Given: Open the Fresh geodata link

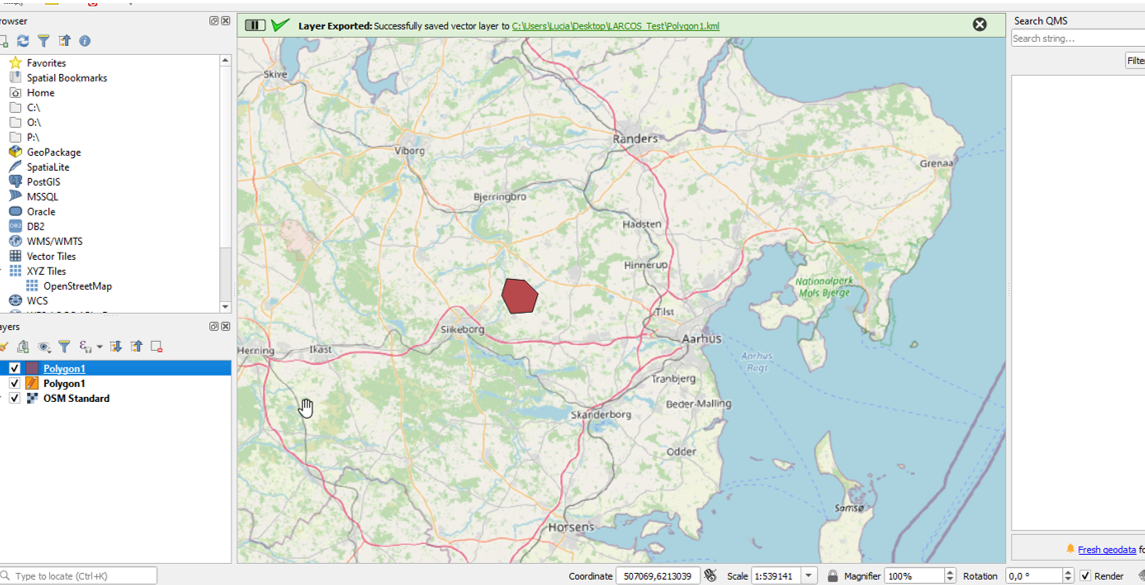Looking at the screenshot, I should [x=1106, y=549].
